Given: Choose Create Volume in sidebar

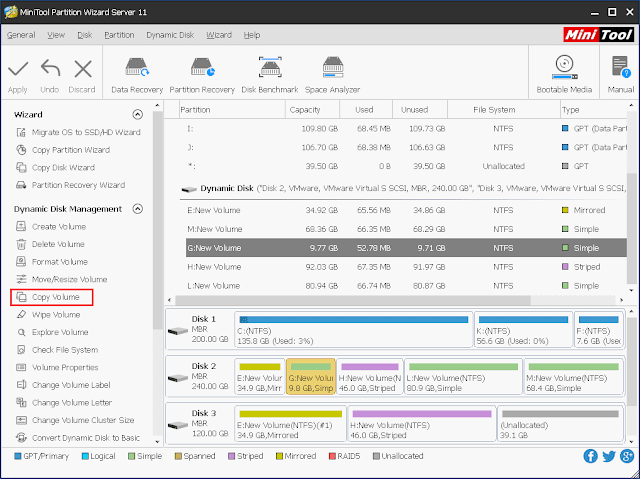Looking at the screenshot, I should tap(52, 226).
